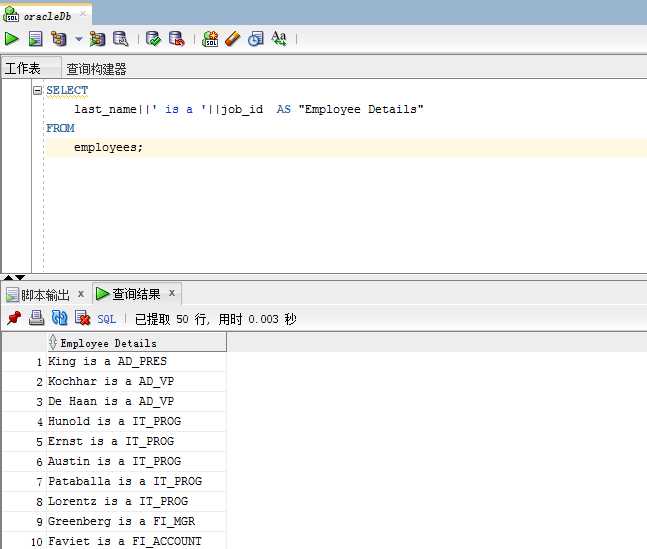647x549 pixels.
Task: Close the oracleDb tab
Action: pos(83,14)
